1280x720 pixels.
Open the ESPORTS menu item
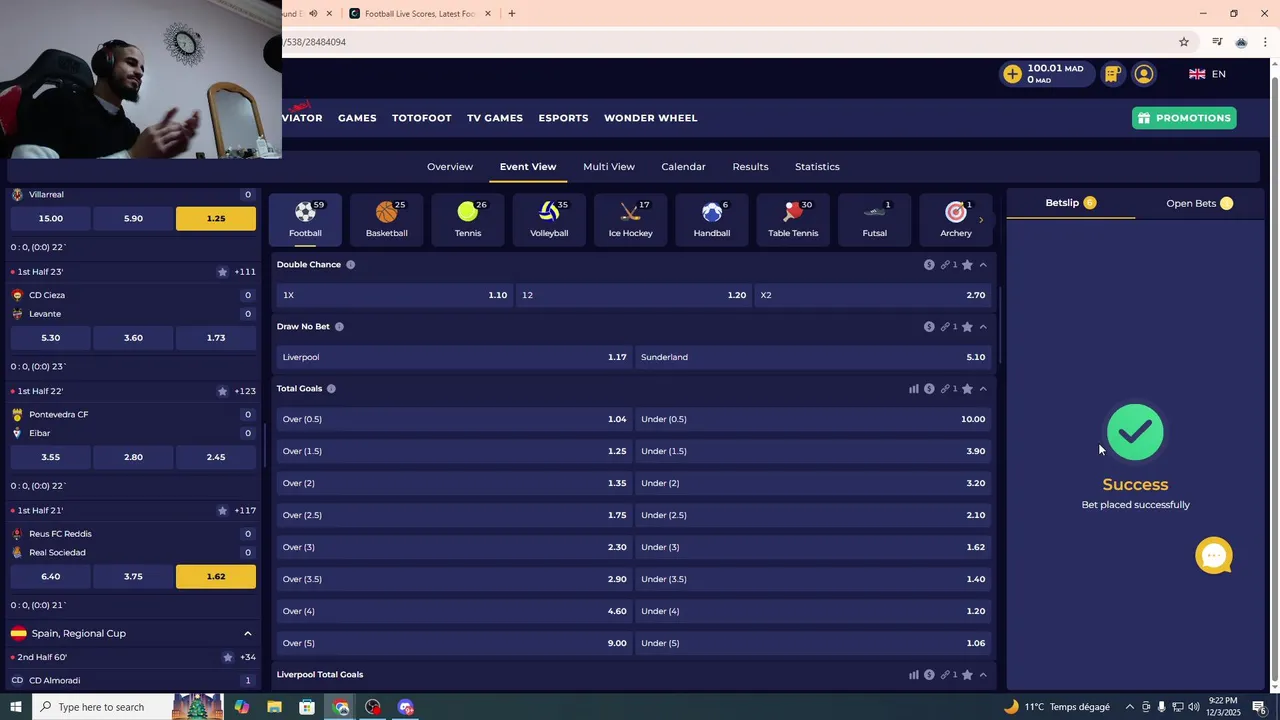[x=563, y=118]
